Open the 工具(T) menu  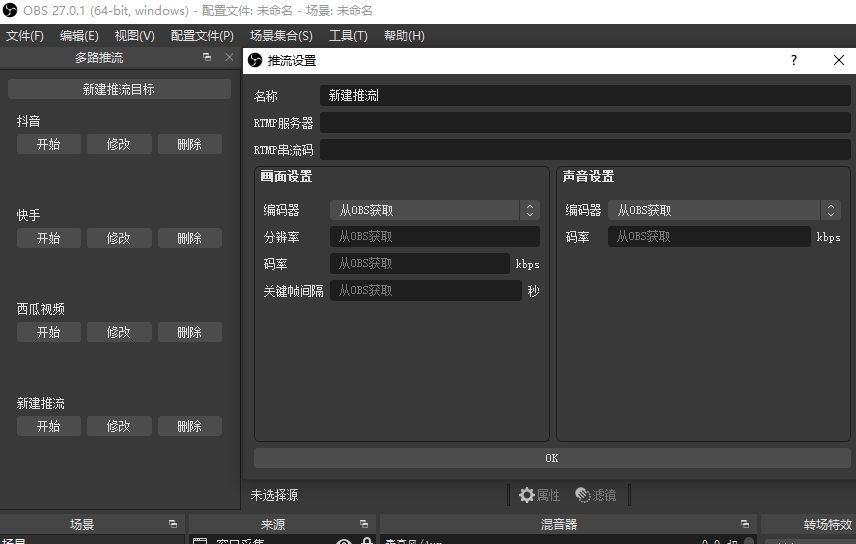click(348, 36)
